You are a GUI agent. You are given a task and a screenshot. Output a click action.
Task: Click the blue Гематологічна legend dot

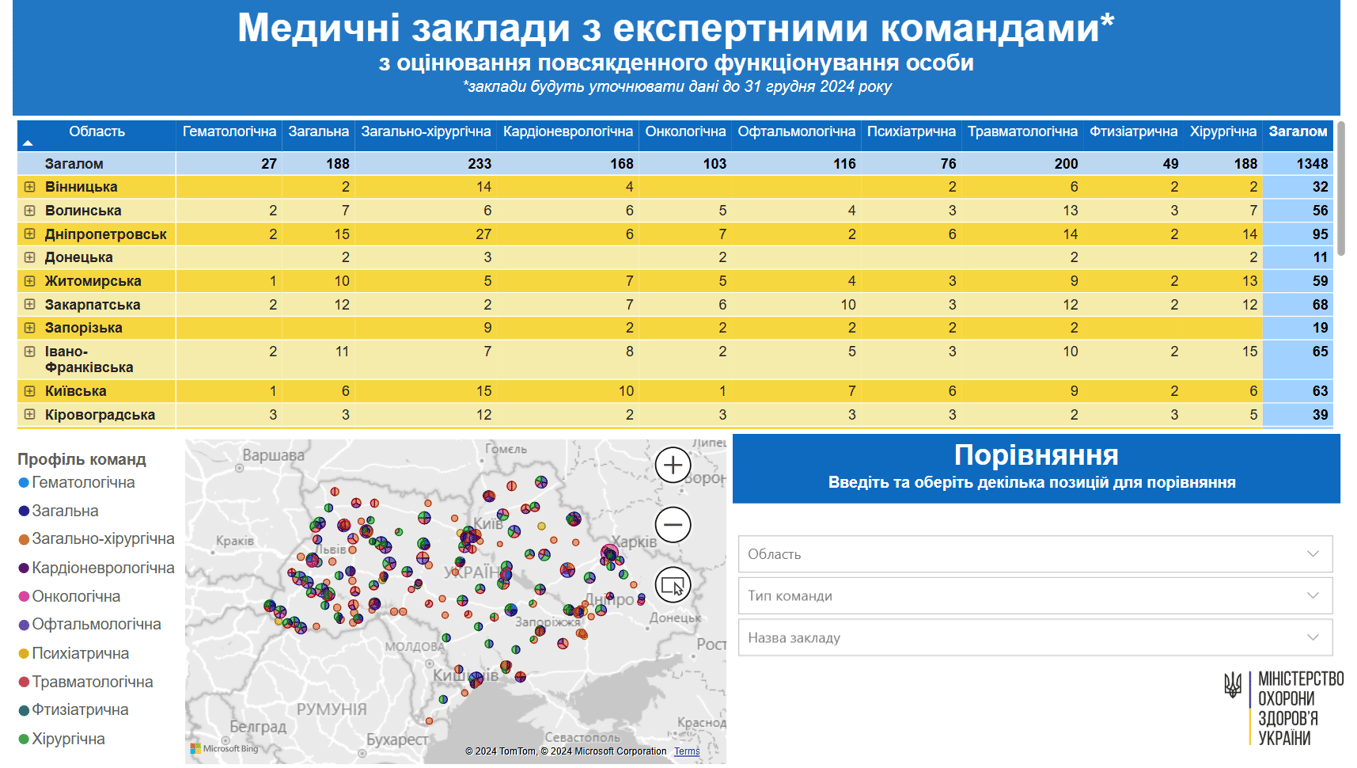pyautogui.click(x=22, y=483)
